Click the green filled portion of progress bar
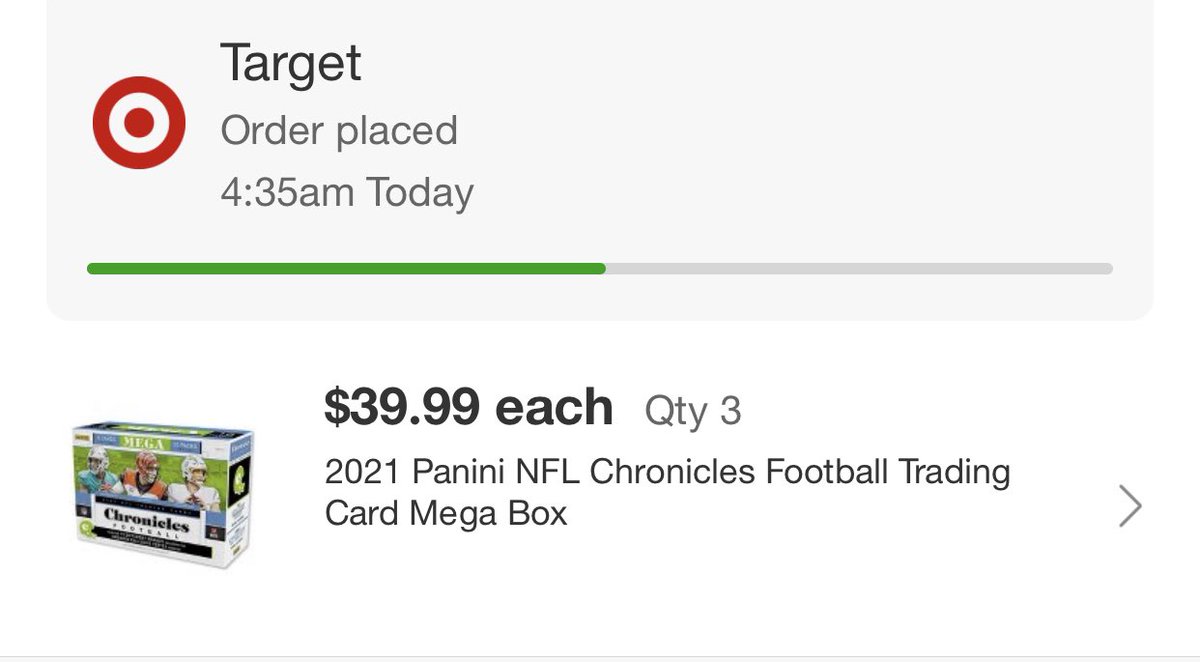Screen dimensions: 1200x662 346,268
